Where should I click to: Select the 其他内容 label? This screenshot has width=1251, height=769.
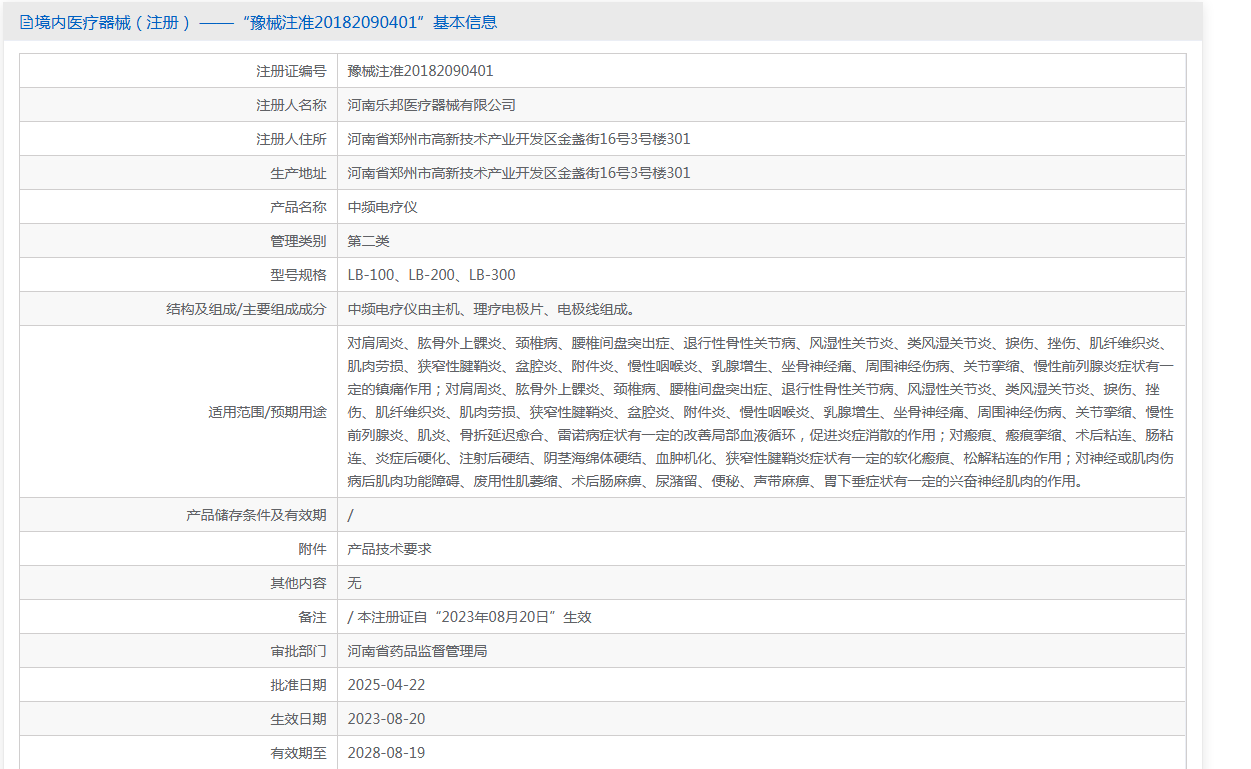coord(298,583)
